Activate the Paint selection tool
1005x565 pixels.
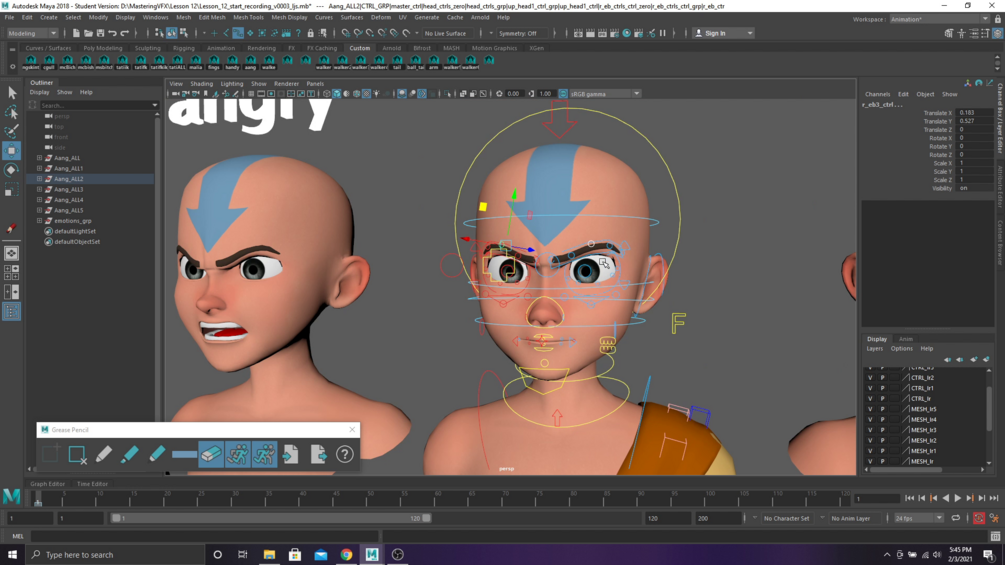click(12, 131)
